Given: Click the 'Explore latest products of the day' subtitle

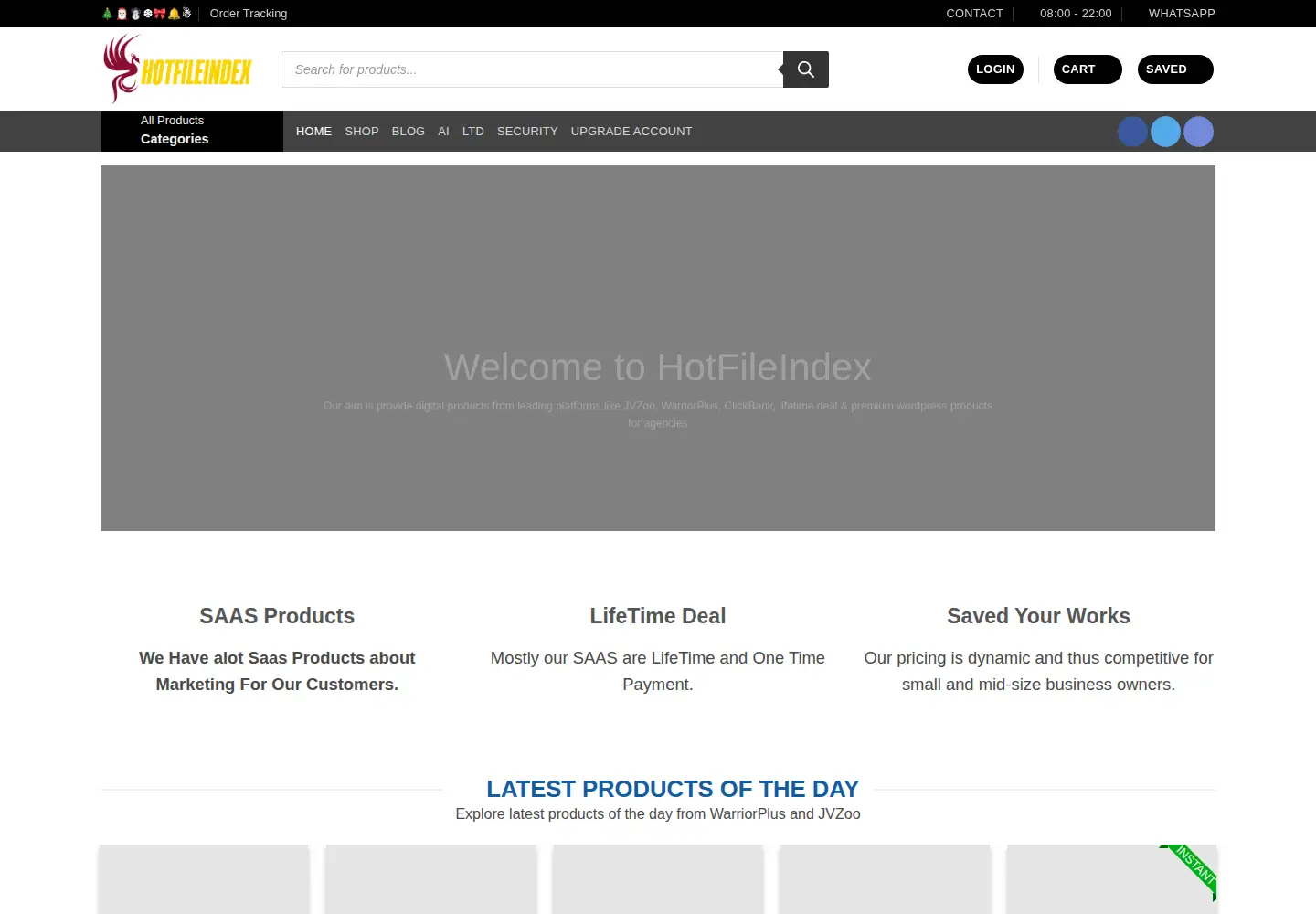Looking at the screenshot, I should pos(658,814).
